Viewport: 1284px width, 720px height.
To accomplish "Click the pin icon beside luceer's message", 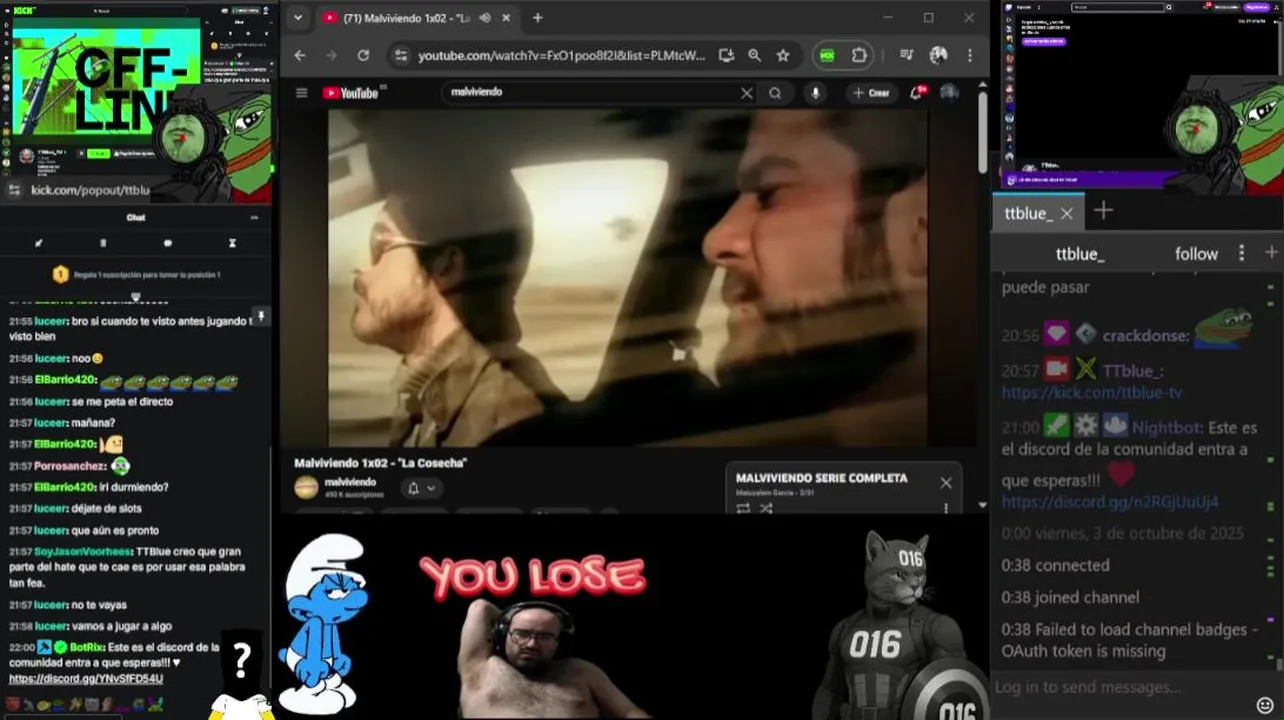I will coord(260,316).
